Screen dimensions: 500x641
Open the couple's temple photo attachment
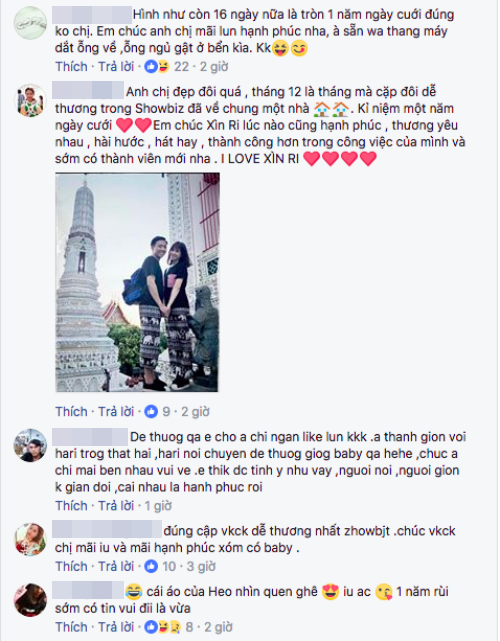[137, 282]
